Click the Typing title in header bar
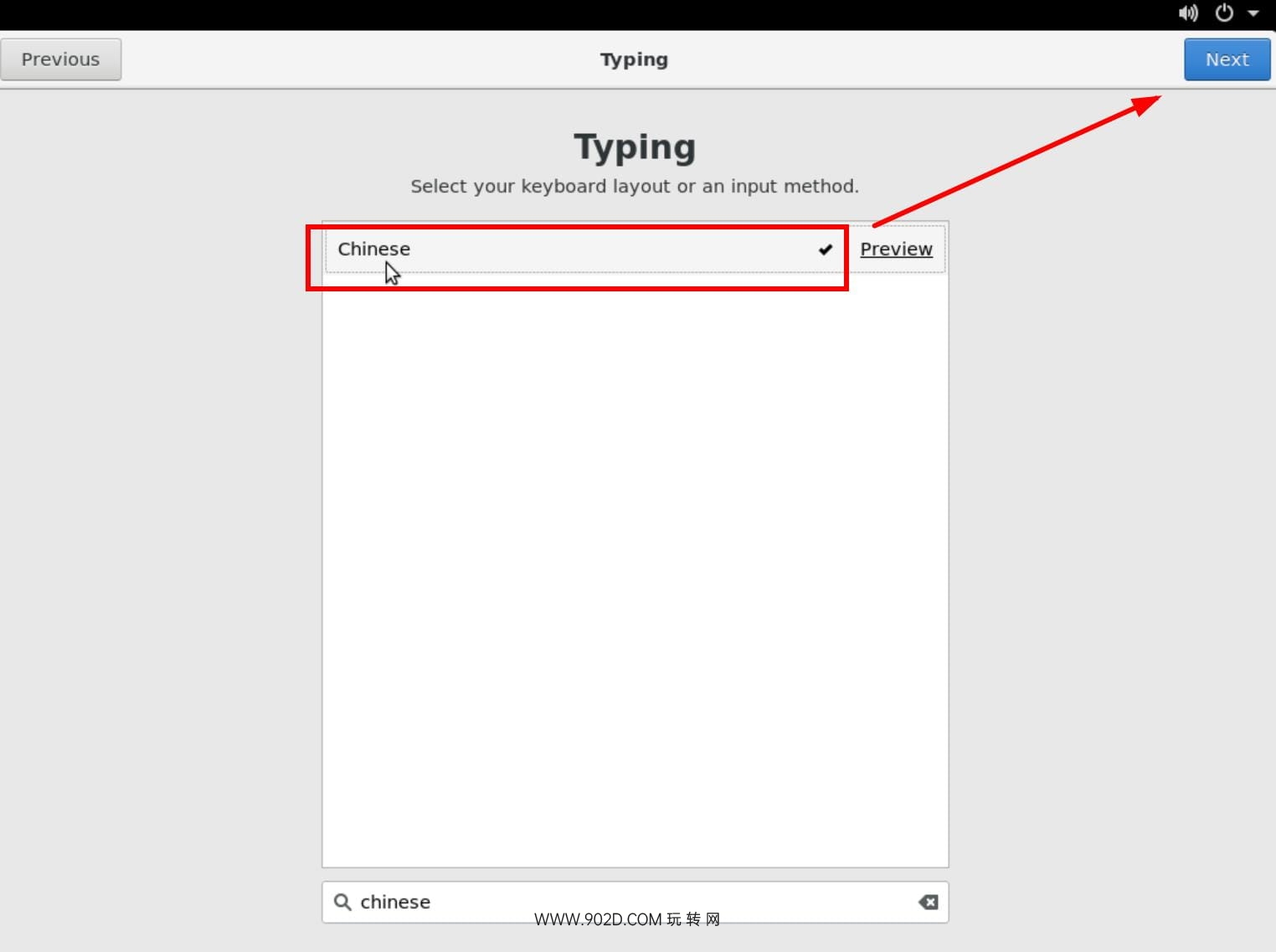The image size is (1276, 952). tap(634, 59)
